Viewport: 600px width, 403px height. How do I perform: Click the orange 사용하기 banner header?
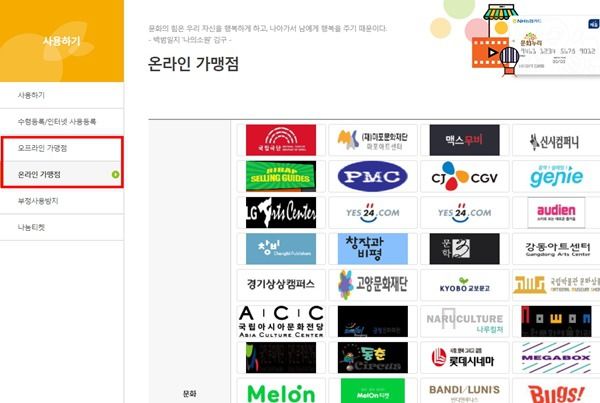[62, 41]
